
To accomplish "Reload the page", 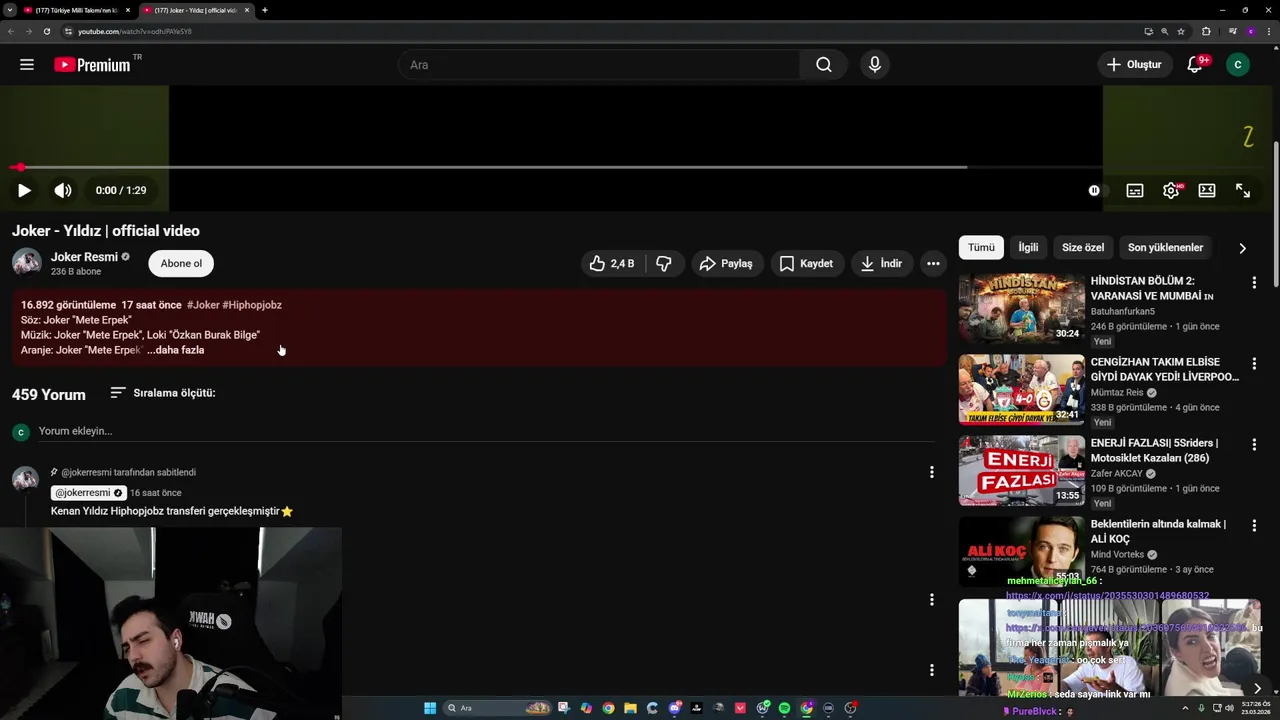I will tap(46, 31).
